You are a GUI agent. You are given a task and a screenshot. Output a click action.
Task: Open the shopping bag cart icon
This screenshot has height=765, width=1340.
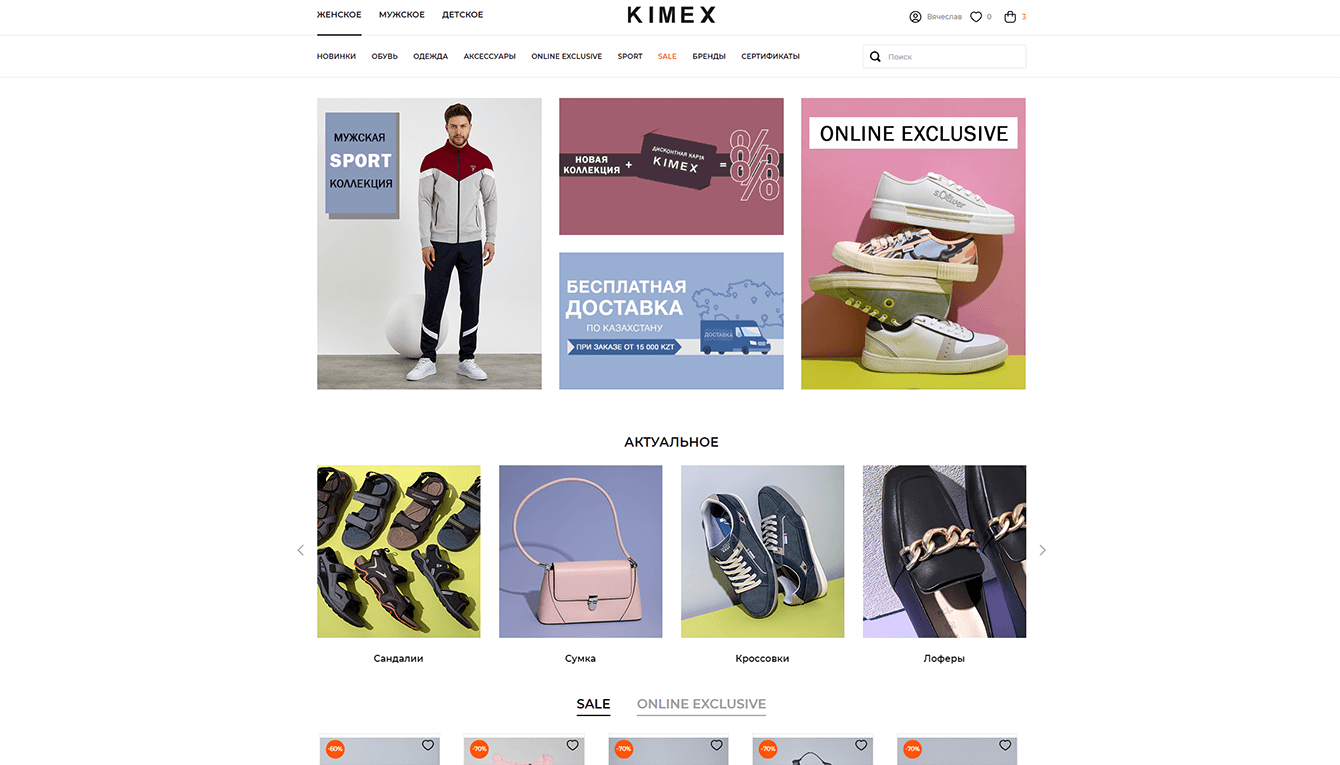pos(1010,16)
